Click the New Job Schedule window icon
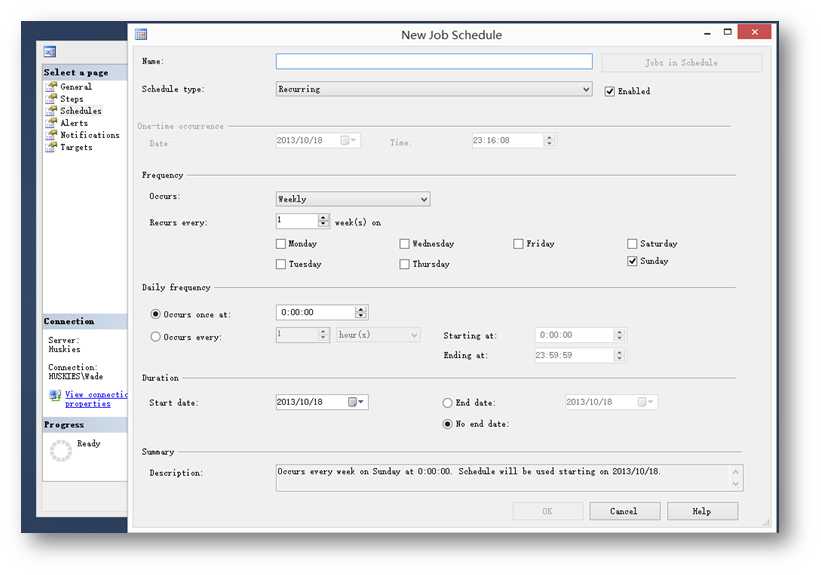821x575 pixels. 141,35
